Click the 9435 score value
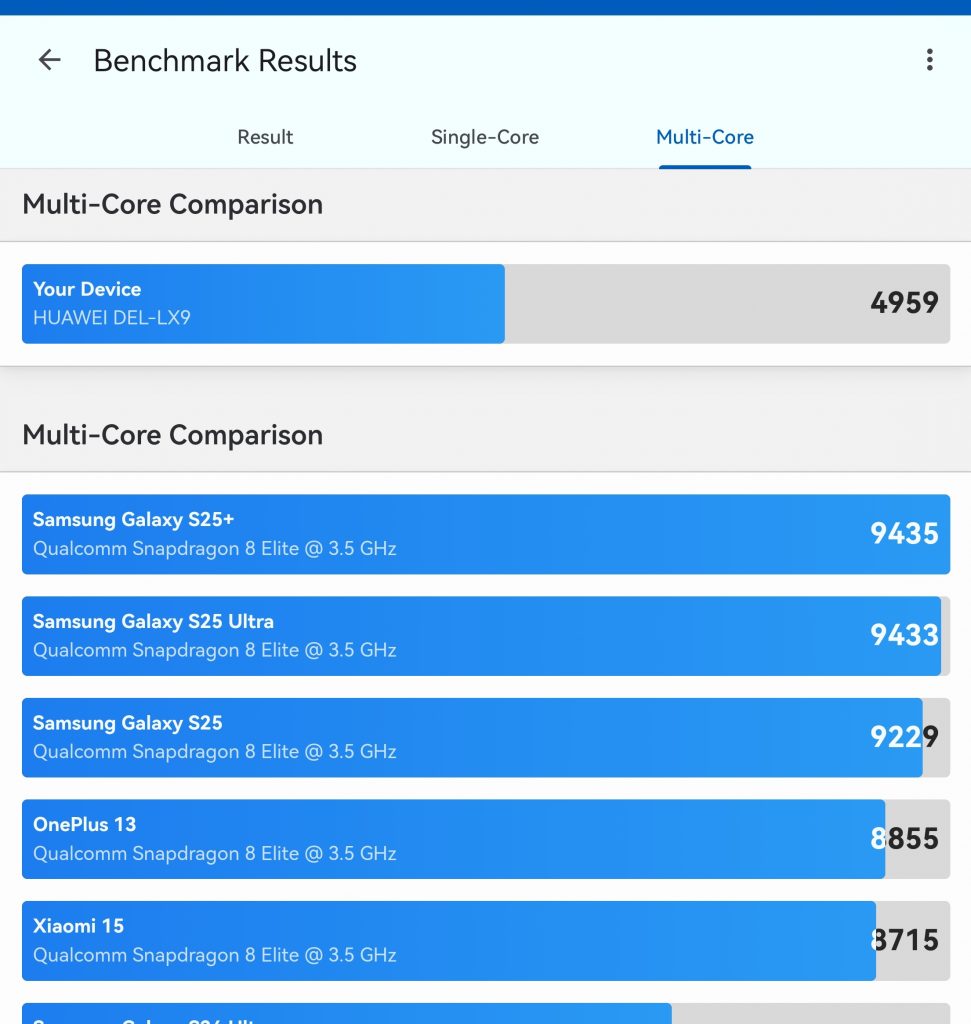 (905, 534)
